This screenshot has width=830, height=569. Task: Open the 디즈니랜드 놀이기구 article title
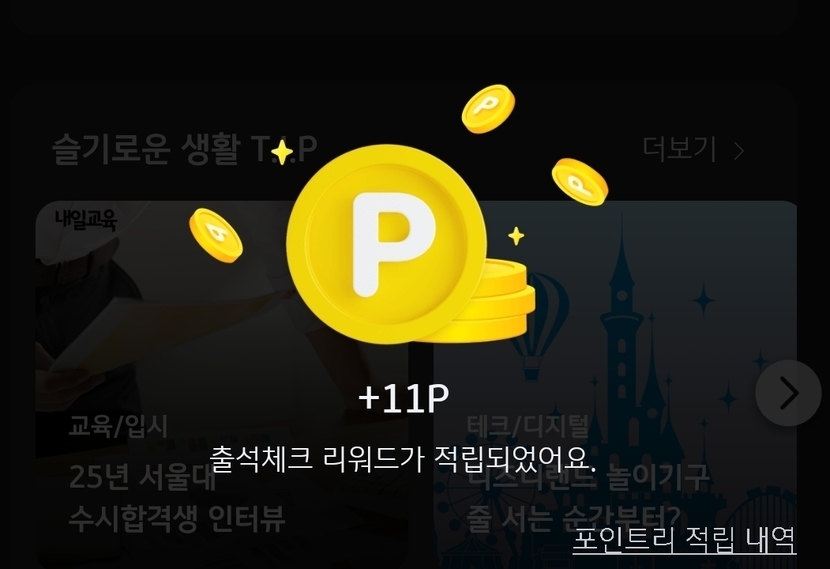pos(588,498)
